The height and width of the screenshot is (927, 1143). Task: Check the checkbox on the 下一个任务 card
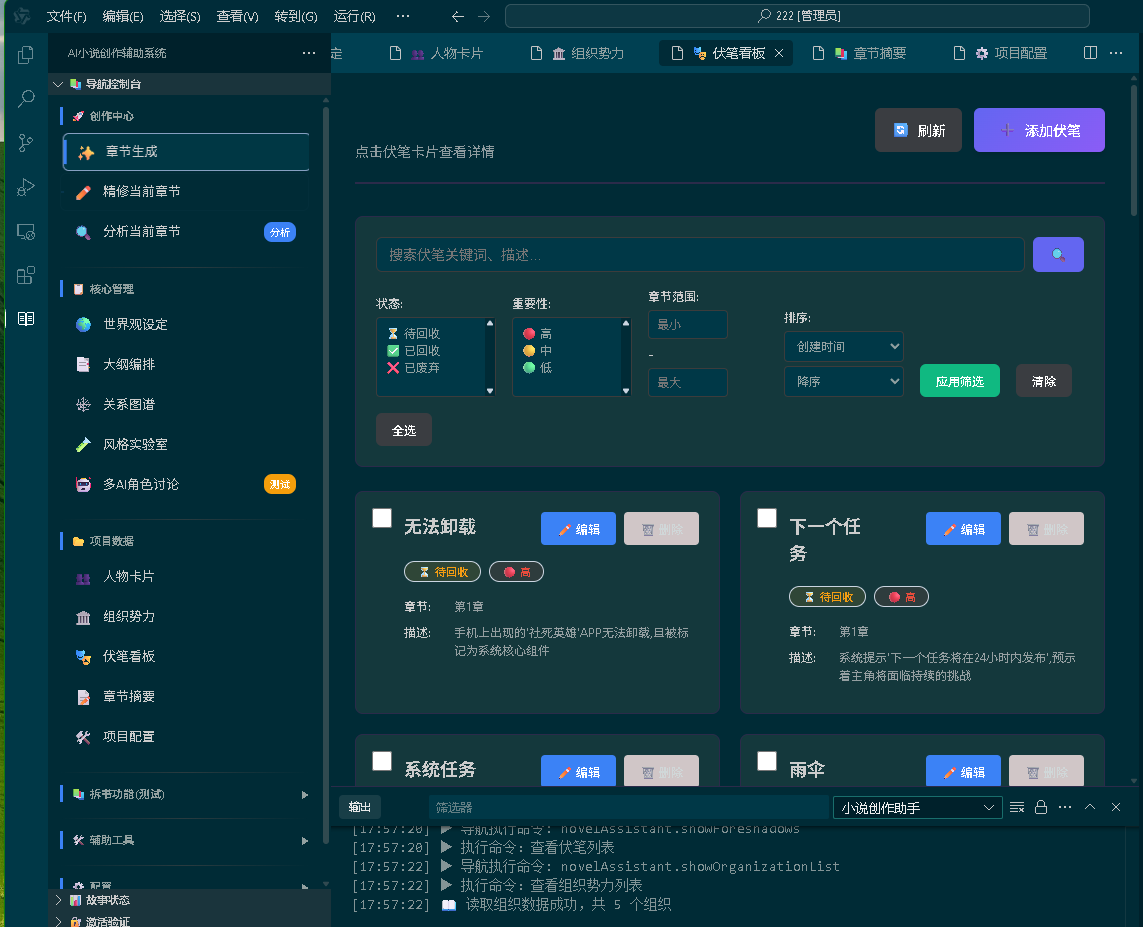(766, 518)
